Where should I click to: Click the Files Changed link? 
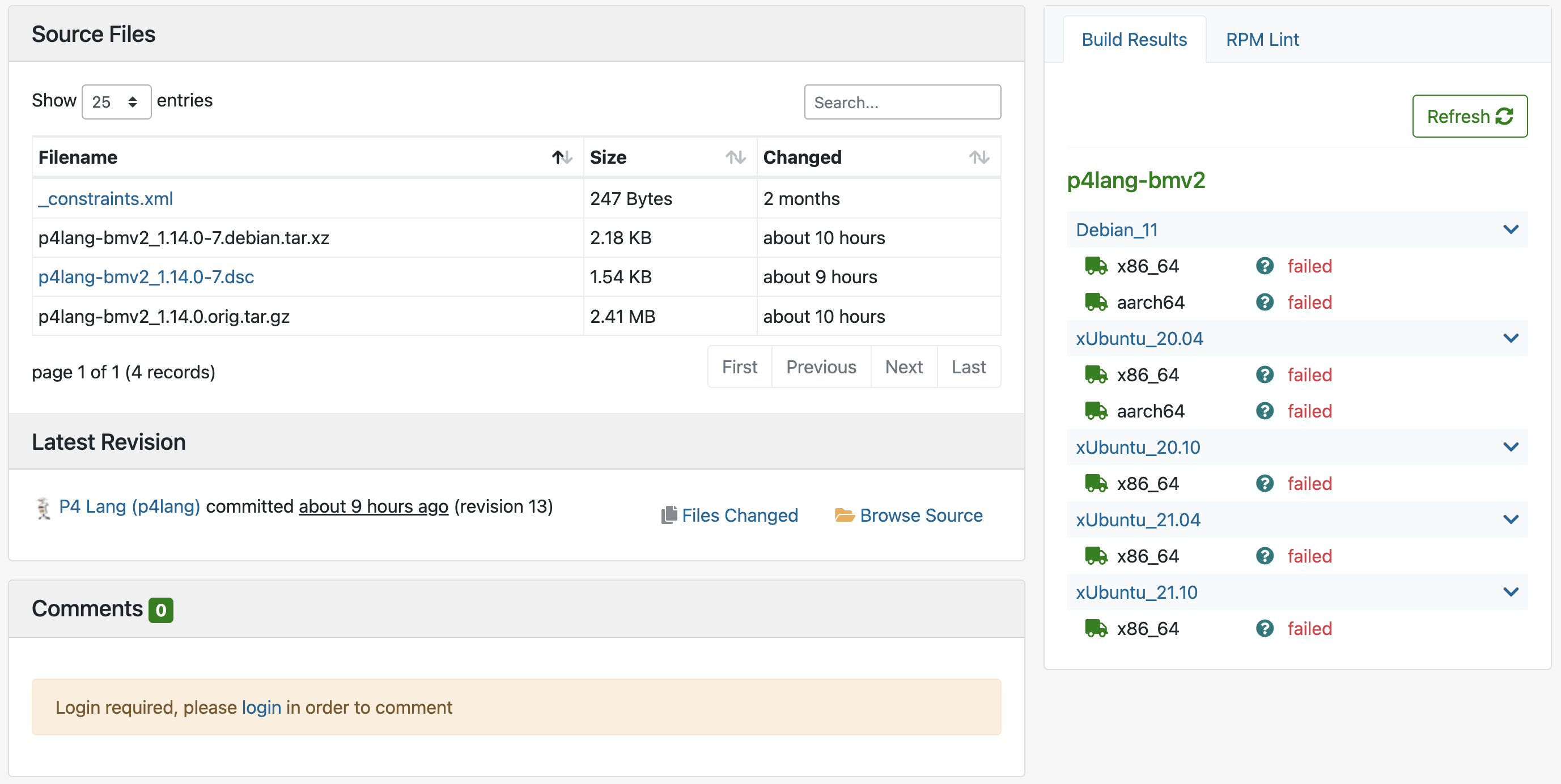[x=739, y=515]
